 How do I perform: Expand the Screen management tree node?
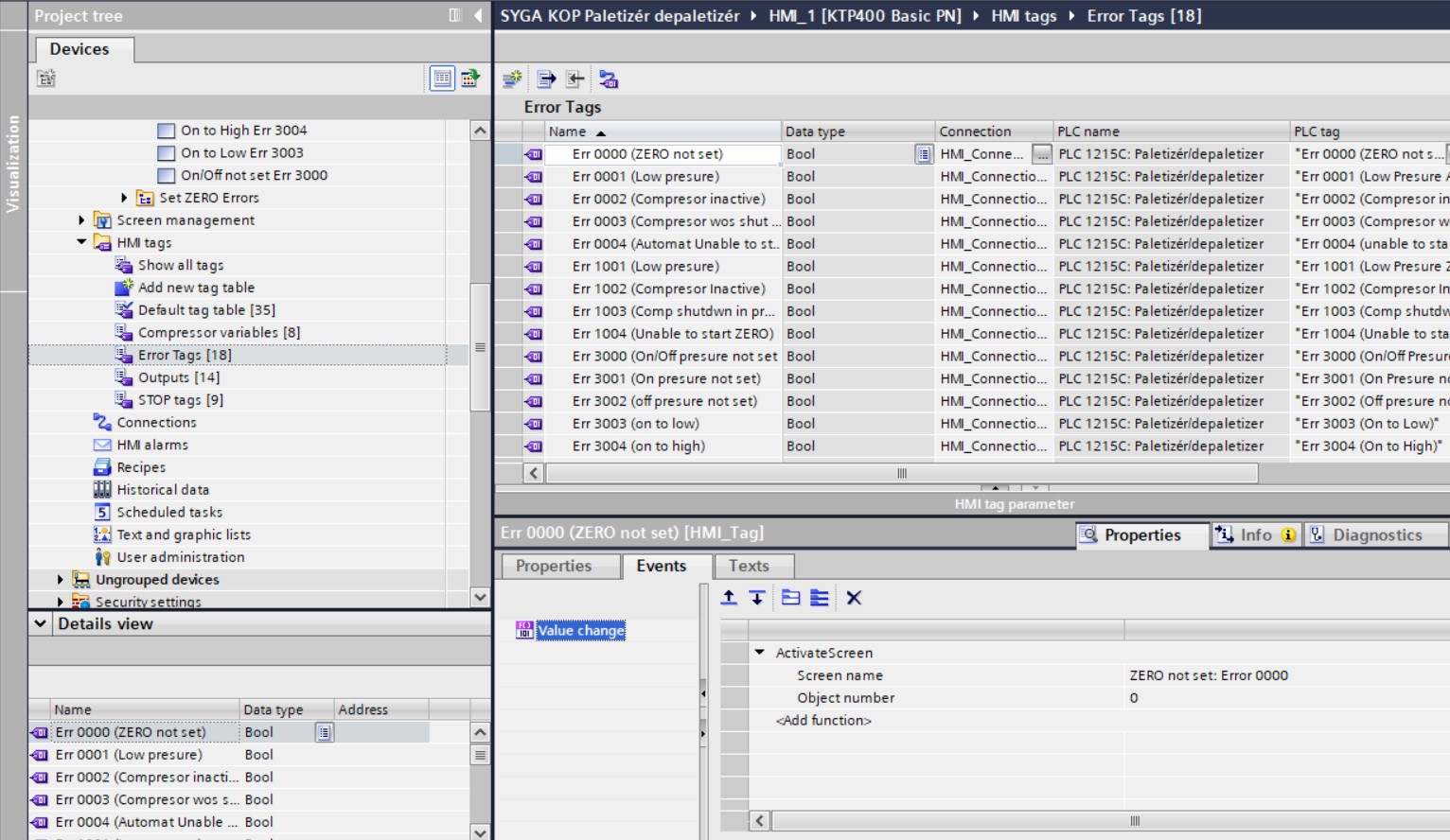pos(82,220)
